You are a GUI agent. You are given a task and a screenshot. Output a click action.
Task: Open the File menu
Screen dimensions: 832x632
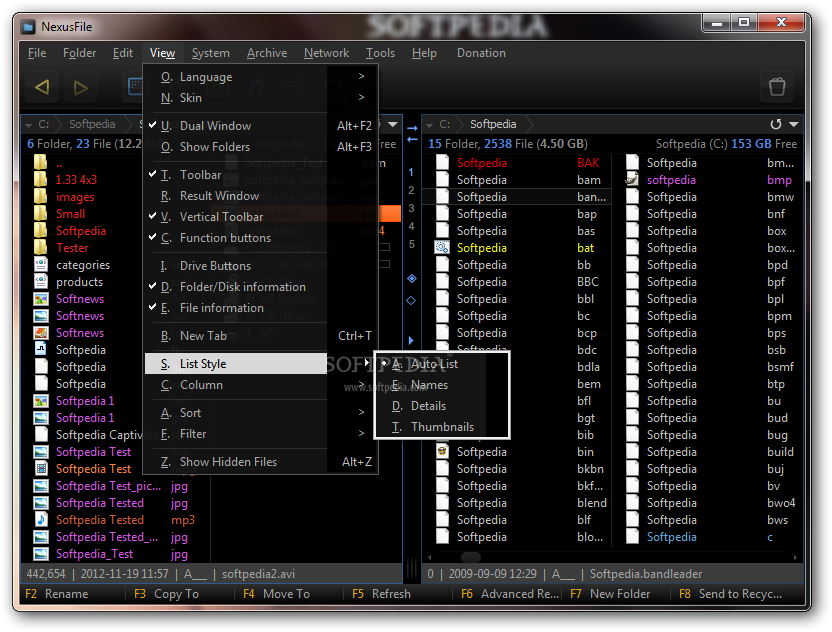pyautogui.click(x=37, y=53)
